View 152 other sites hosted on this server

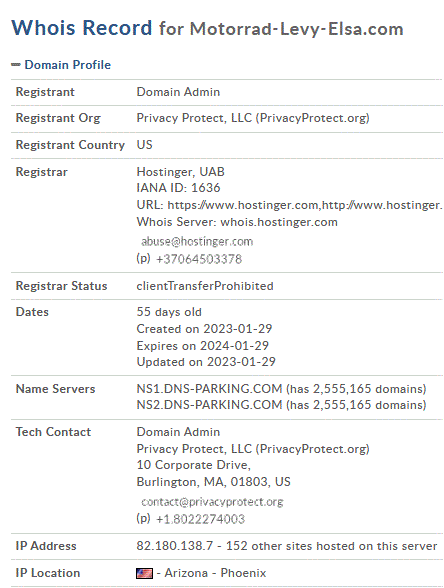(332, 546)
